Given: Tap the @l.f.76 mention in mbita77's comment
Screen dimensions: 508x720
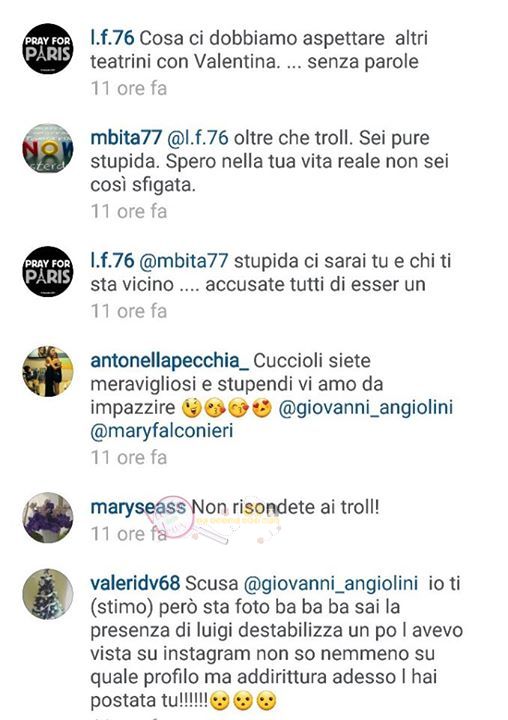Looking at the screenshot, I should [x=198, y=138].
